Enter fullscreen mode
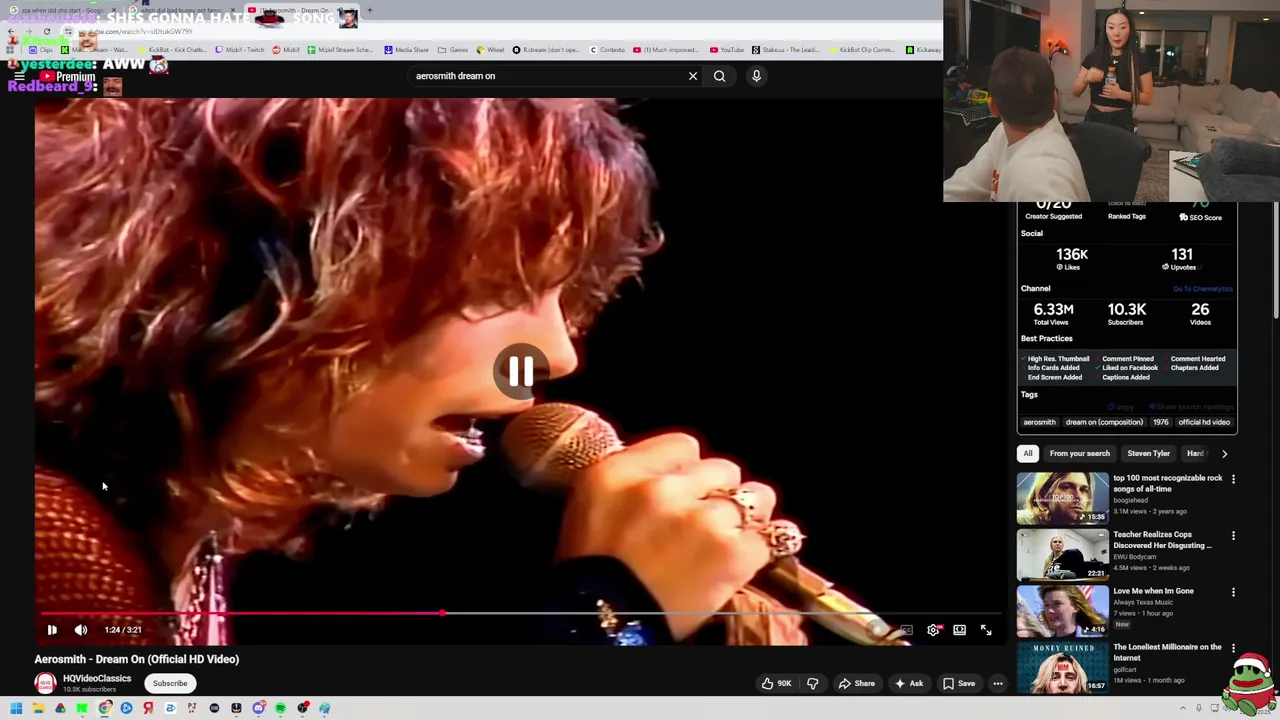Image resolution: width=1280 pixels, height=720 pixels. (x=986, y=630)
